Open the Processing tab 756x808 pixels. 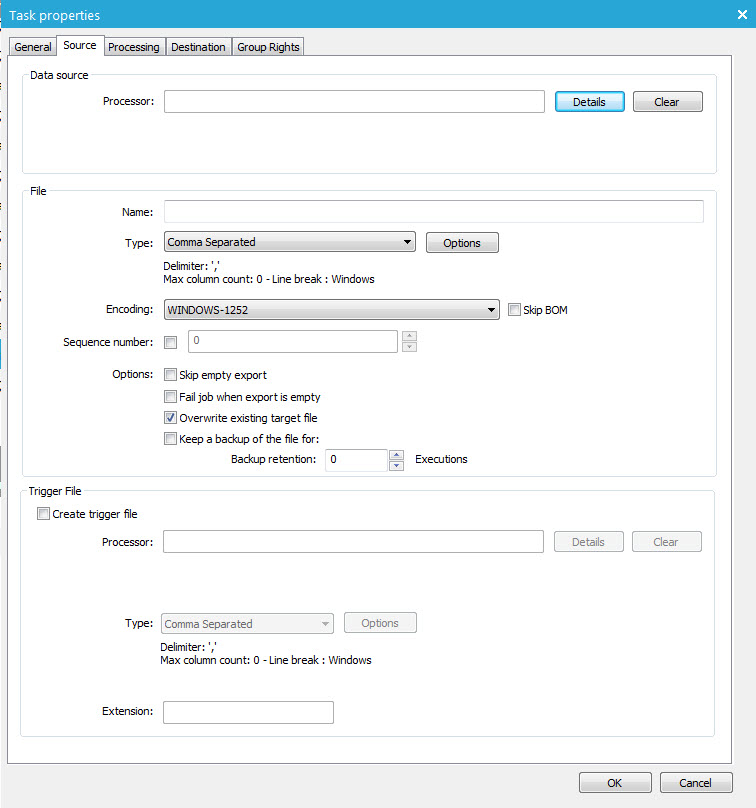pyautogui.click(x=134, y=47)
